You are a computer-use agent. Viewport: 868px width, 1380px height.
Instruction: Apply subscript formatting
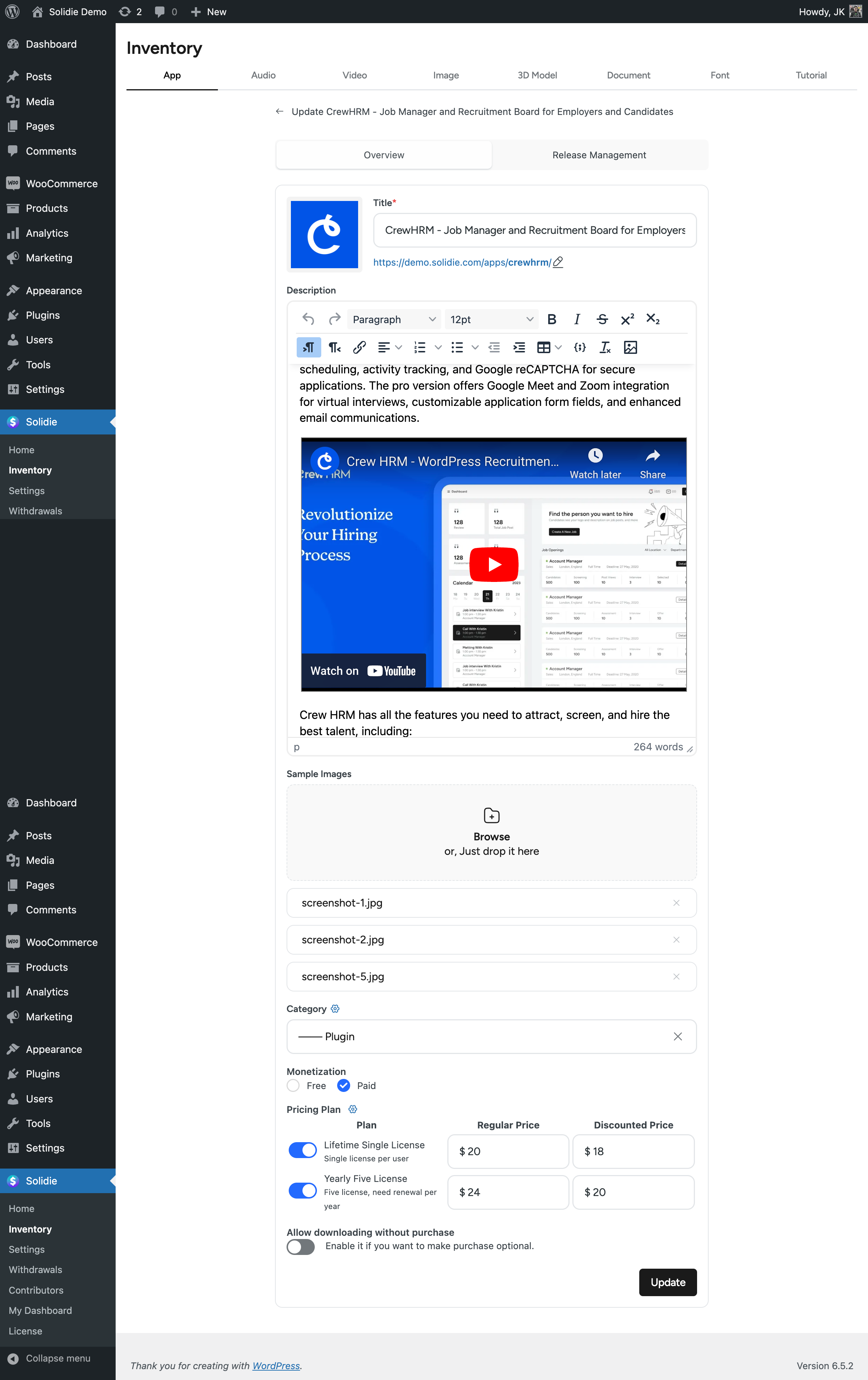[653, 319]
